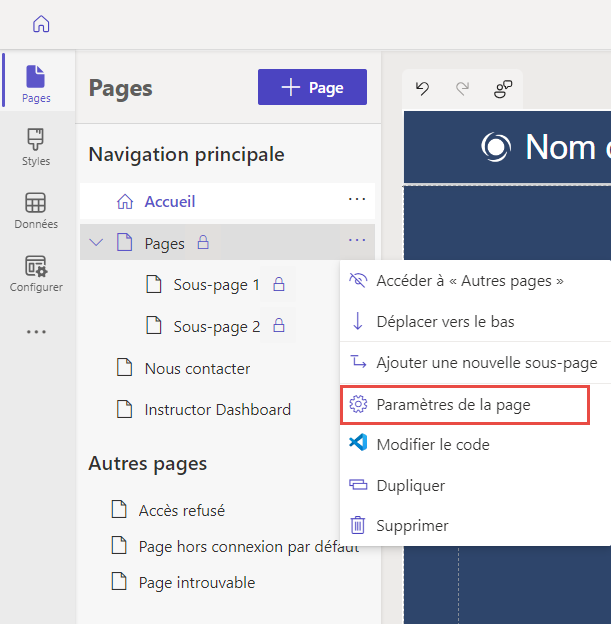Click the lock icon on Sous-page 1

tap(279, 285)
